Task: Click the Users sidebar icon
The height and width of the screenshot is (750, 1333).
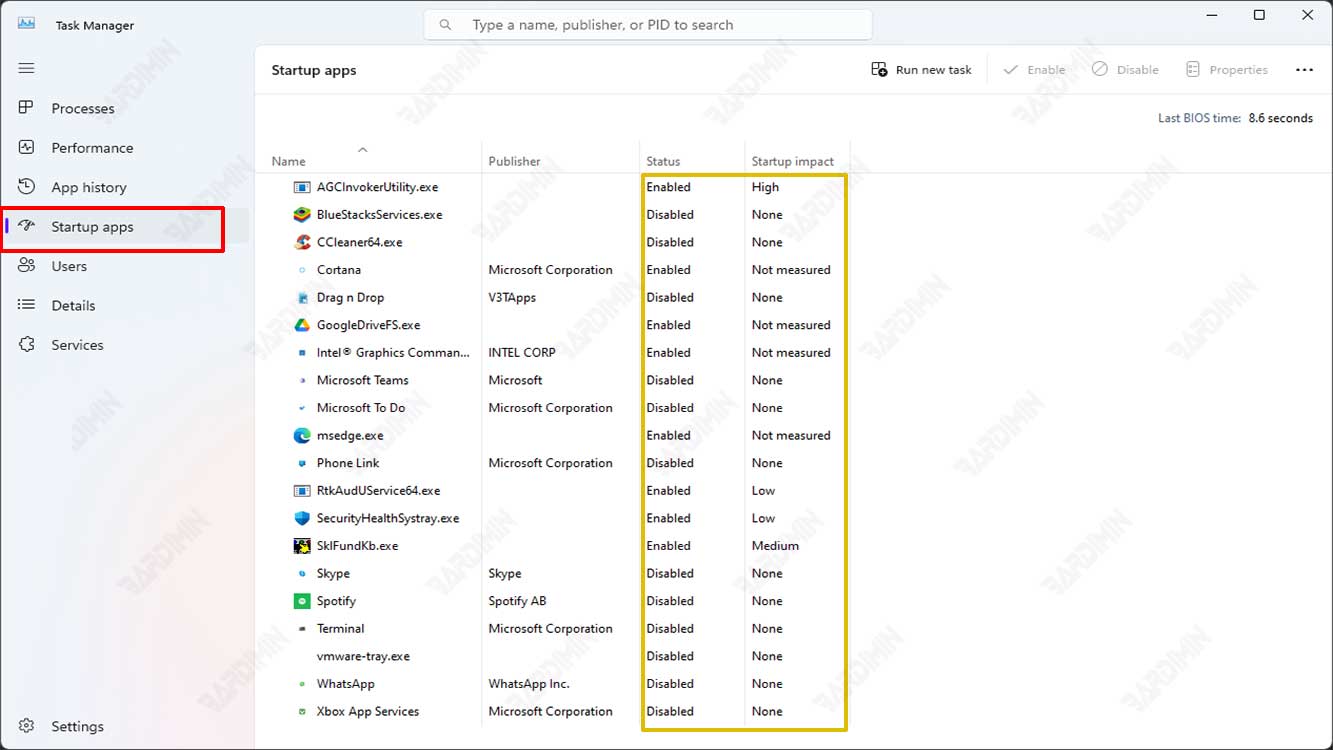Action: [27, 266]
